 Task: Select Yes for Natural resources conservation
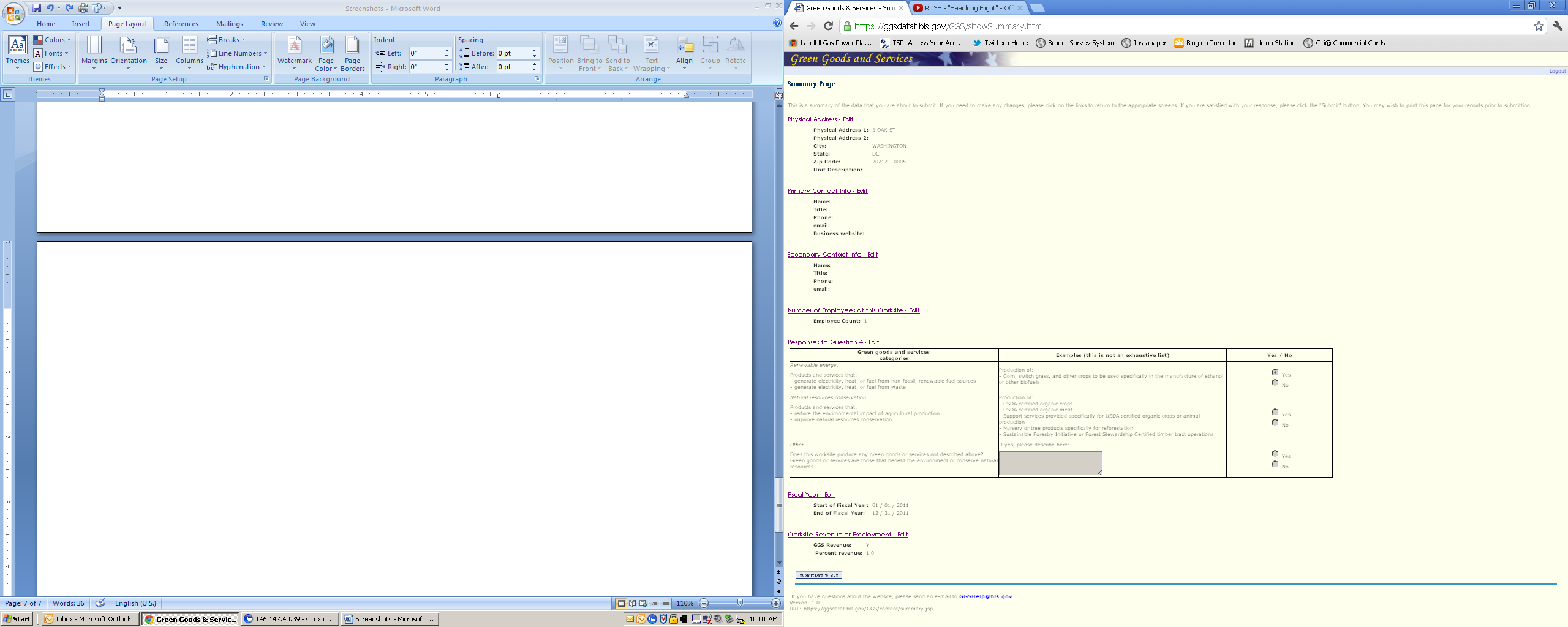point(1275,412)
